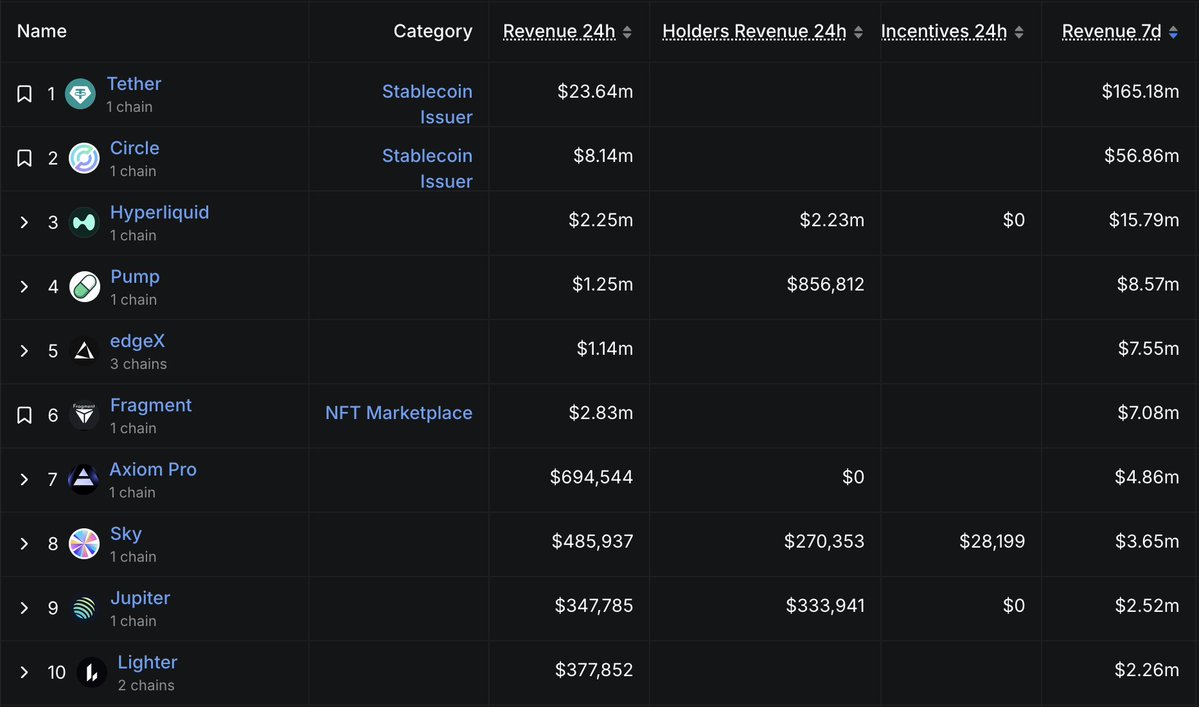
Task: Click the Category column header
Action: pos(433,31)
